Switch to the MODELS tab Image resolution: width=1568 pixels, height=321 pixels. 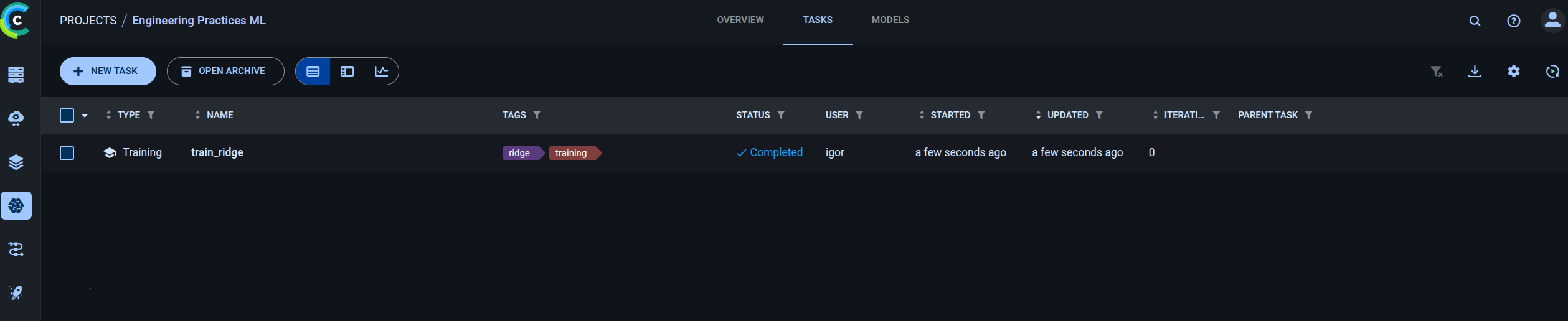(890, 20)
